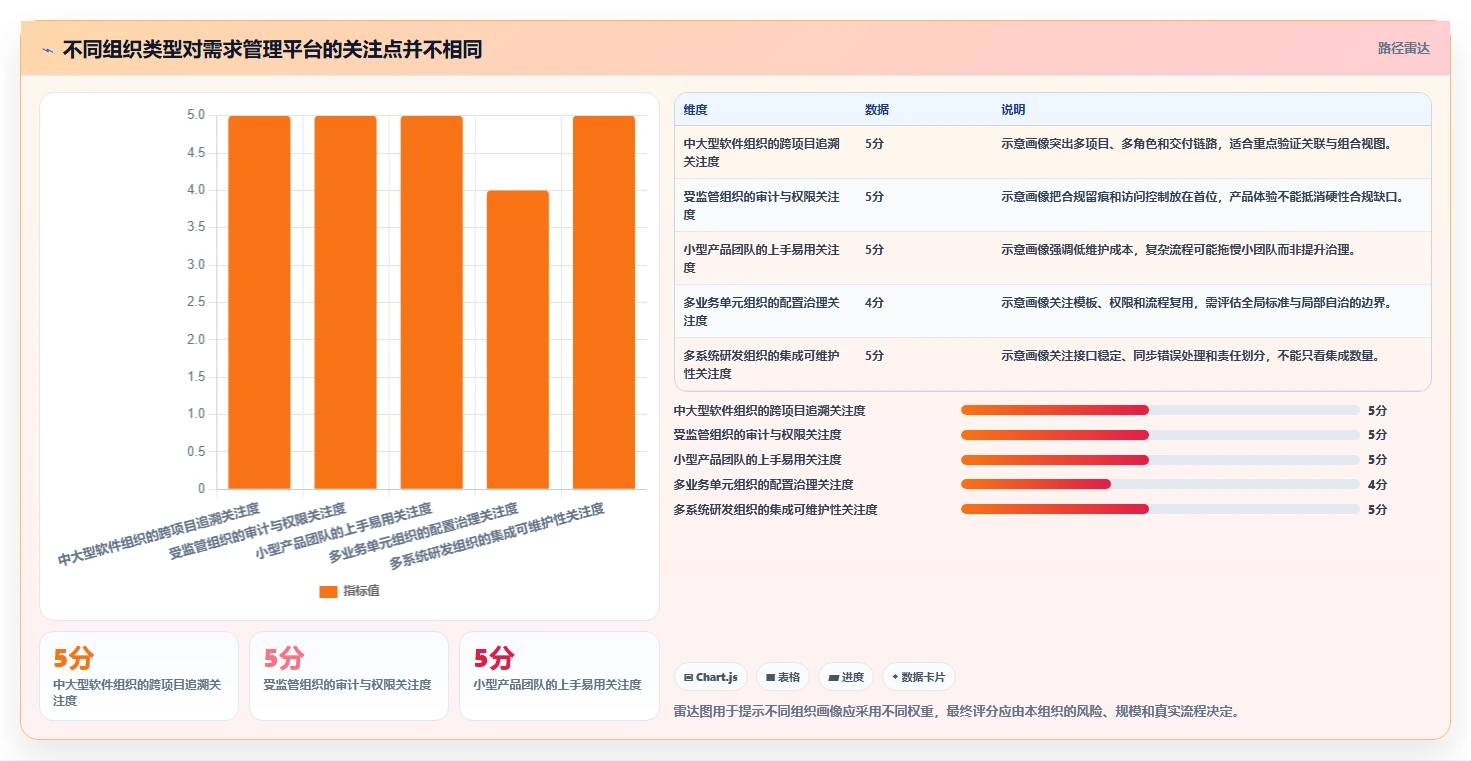
Task: Click the progress bar for 多系统研发组织的集成可维护性关注度
Action: click(x=1160, y=509)
